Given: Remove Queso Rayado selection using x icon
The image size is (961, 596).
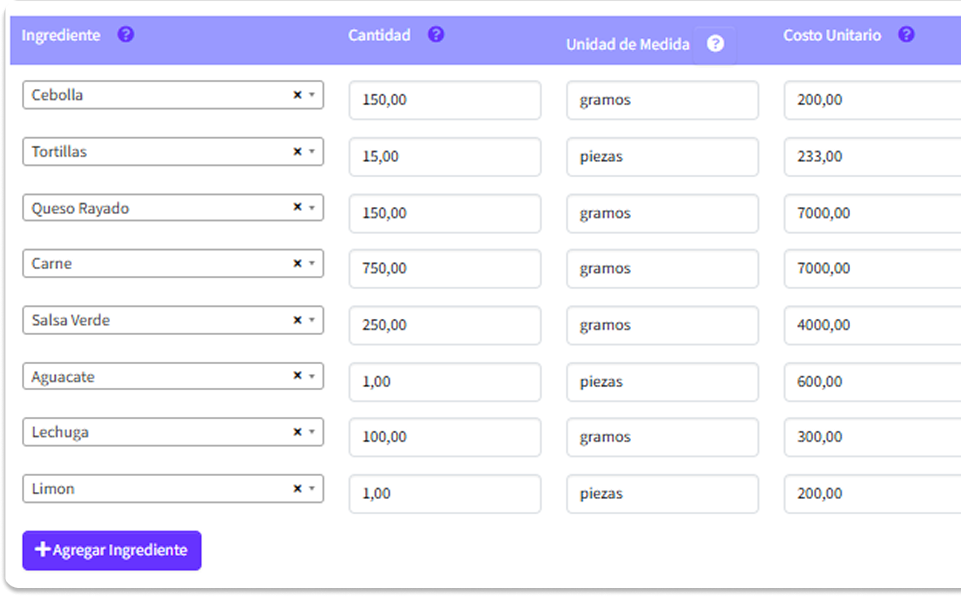Looking at the screenshot, I should 297,207.
